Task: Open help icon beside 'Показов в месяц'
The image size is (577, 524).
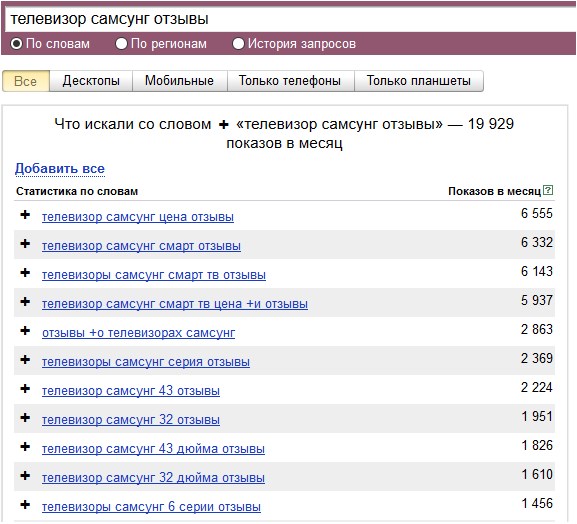Action: tap(548, 190)
